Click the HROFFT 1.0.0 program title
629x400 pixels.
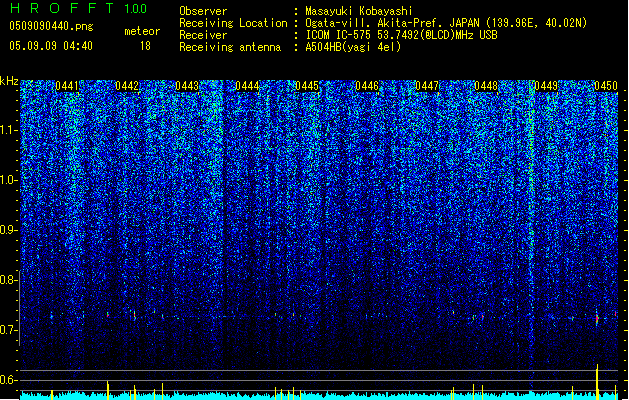pyautogui.click(x=79, y=8)
